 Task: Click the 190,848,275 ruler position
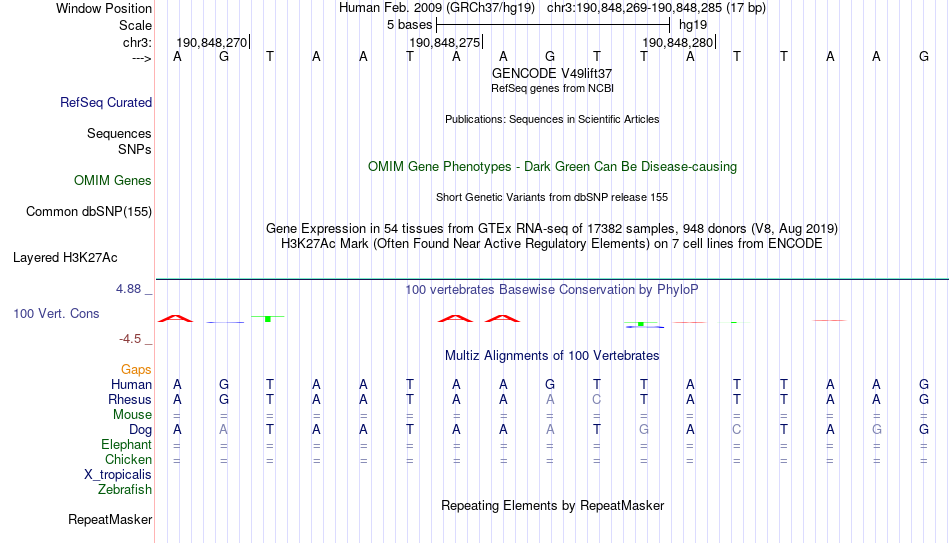click(445, 42)
